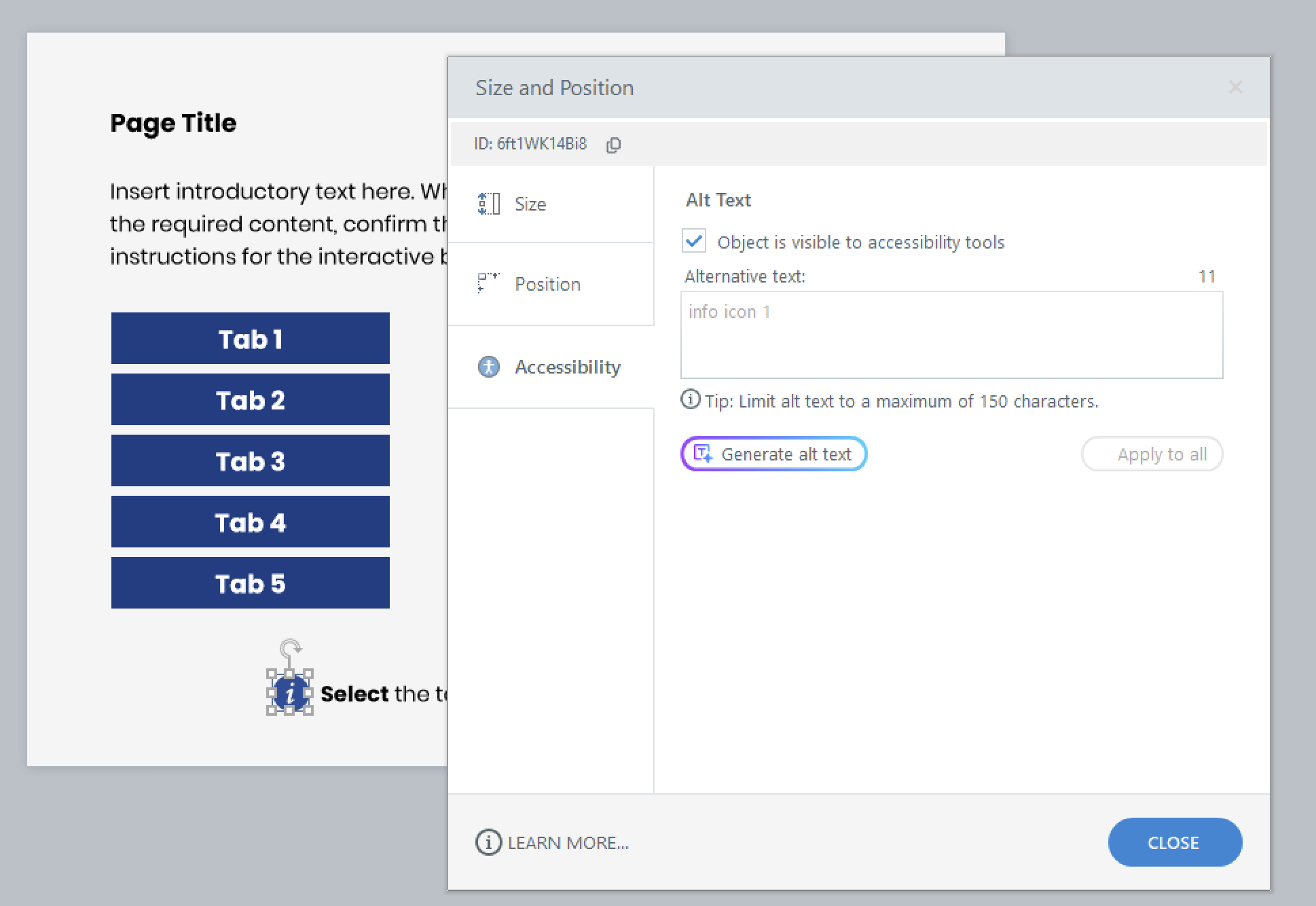
Task: Click the Accessibility person icon
Action: (x=489, y=367)
